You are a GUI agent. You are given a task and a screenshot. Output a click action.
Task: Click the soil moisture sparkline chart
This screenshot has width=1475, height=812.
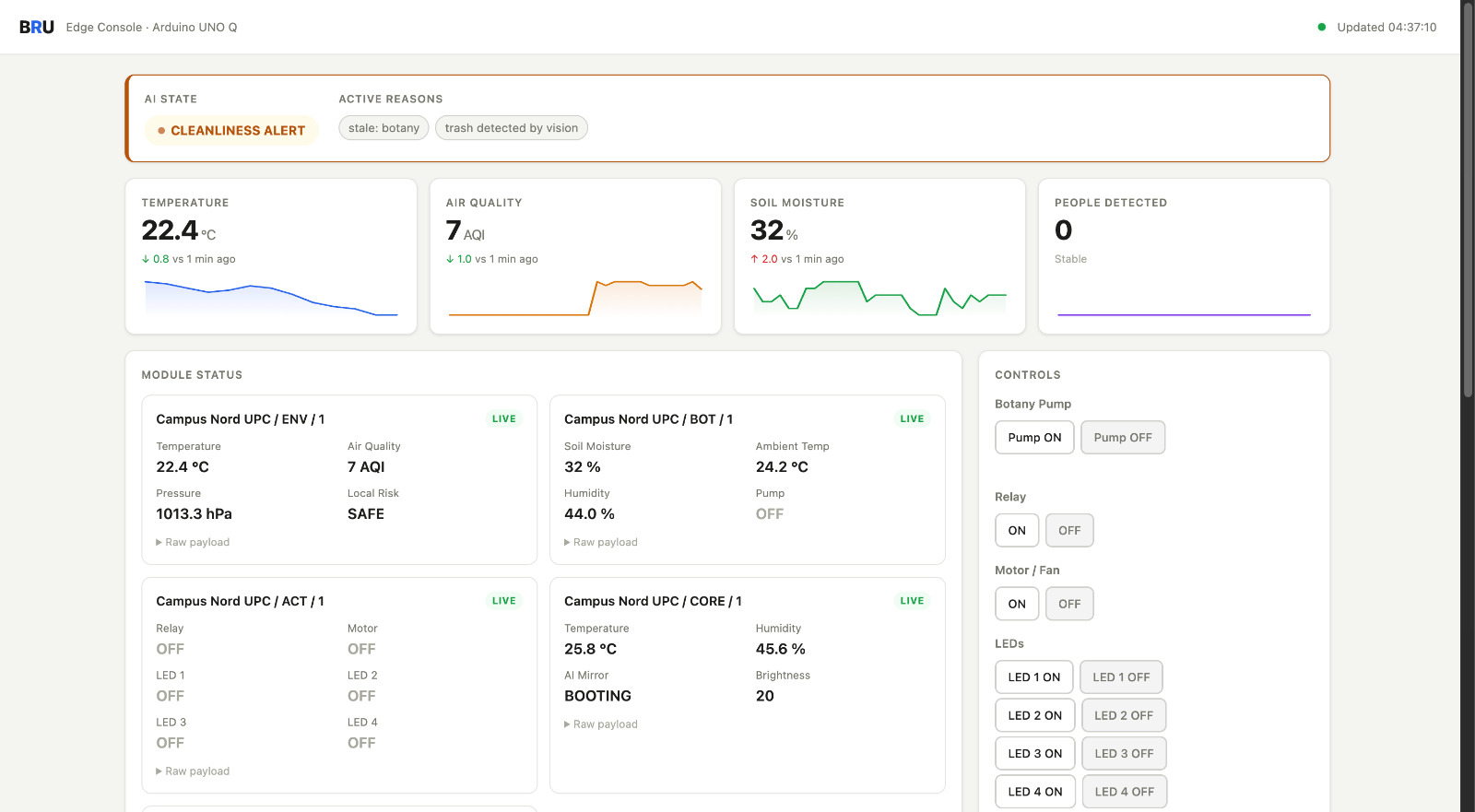pos(879,298)
